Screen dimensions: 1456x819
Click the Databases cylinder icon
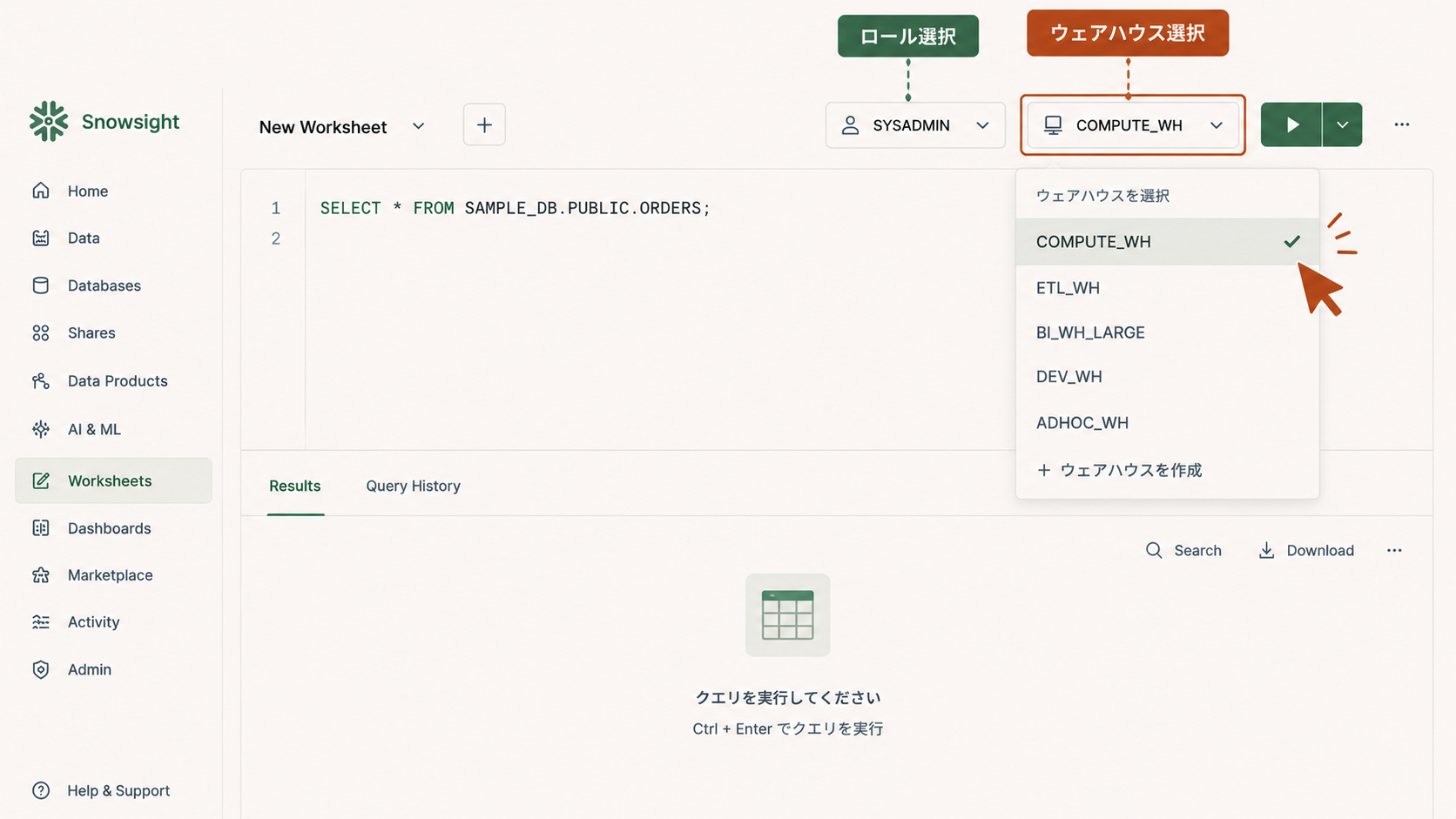click(41, 285)
